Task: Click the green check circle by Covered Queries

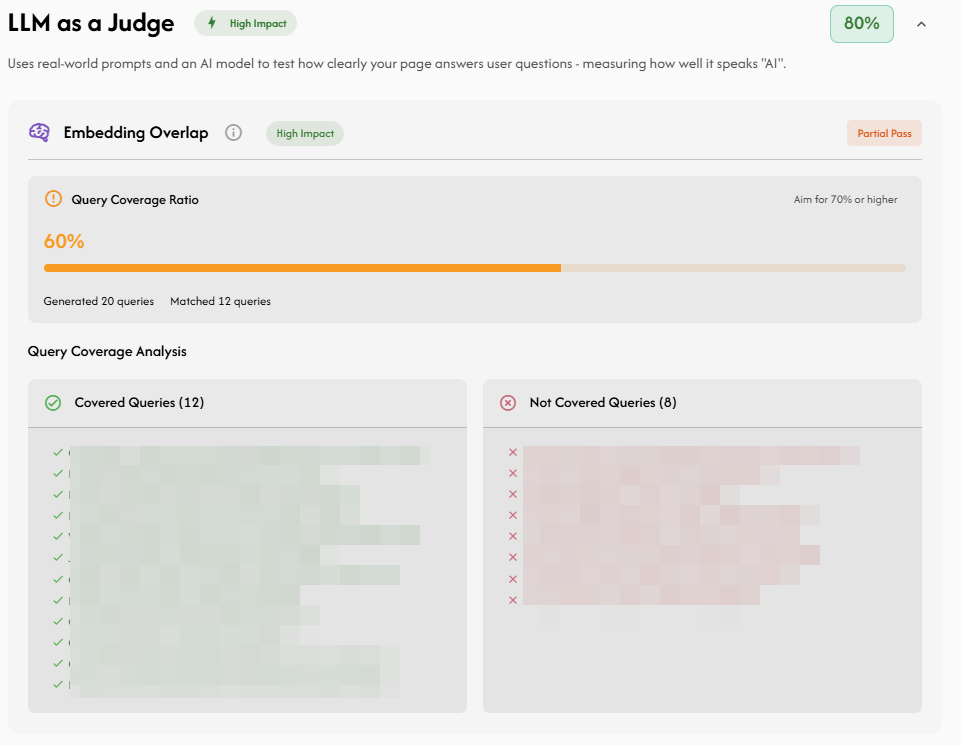Action: tap(53, 403)
